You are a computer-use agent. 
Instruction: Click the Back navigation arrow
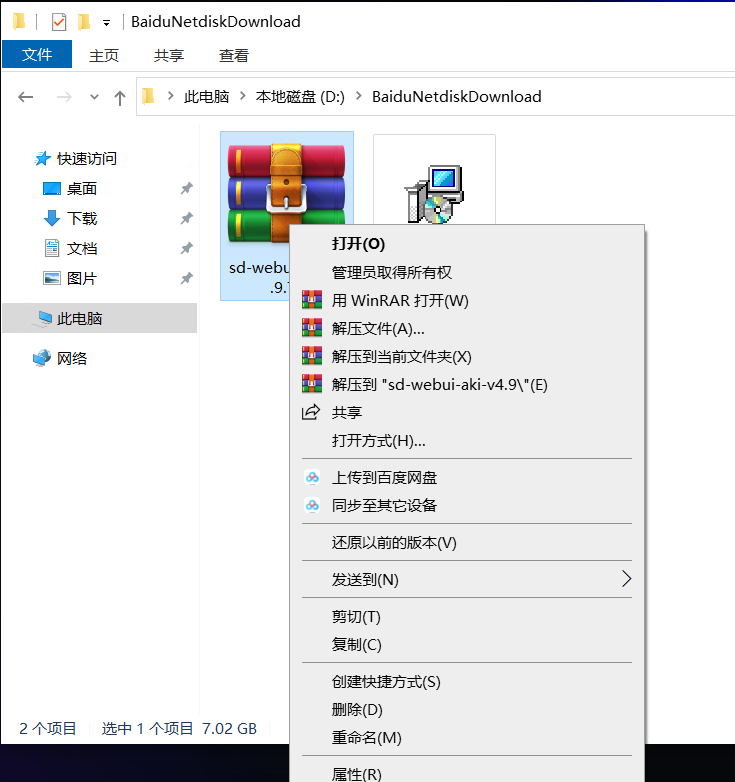tap(25, 97)
